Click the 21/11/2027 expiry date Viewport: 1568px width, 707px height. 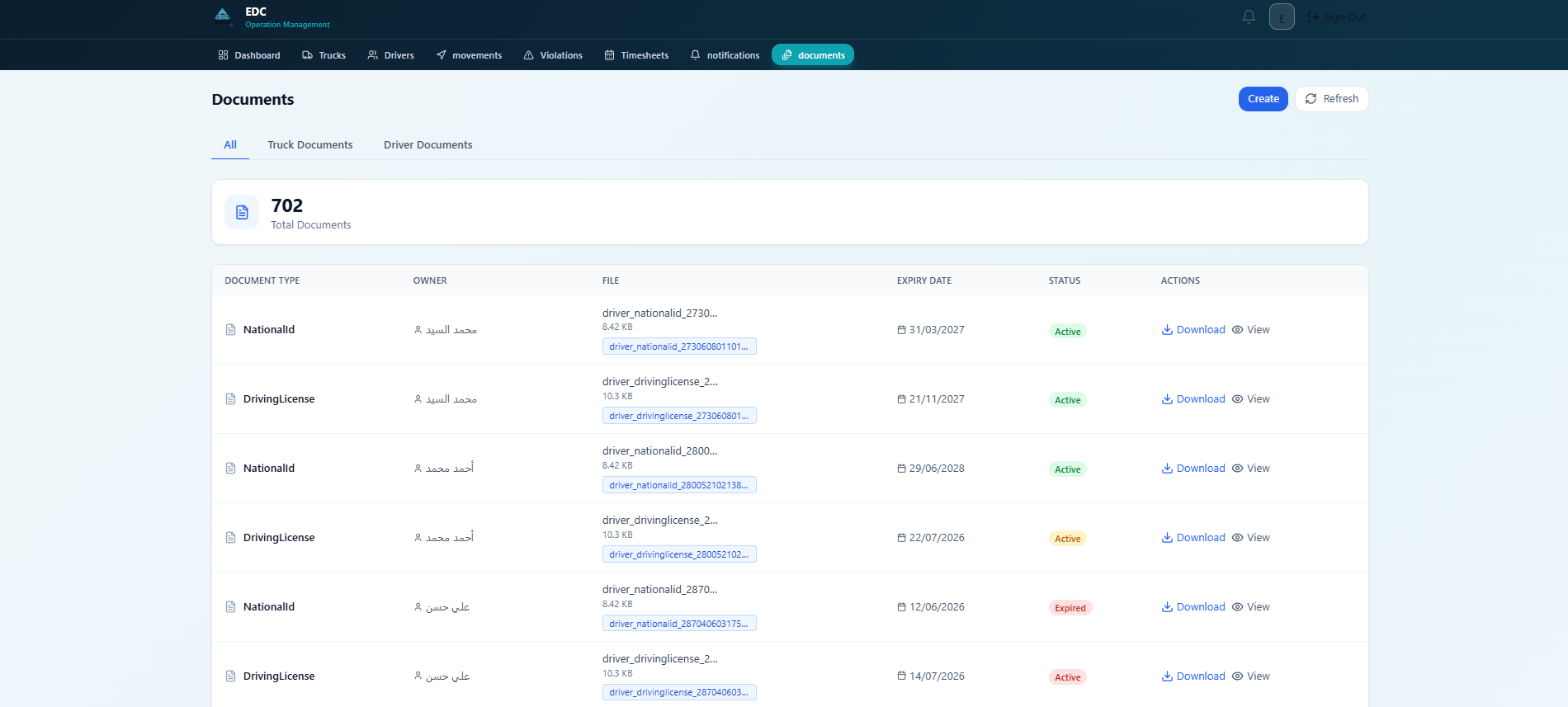[937, 399]
